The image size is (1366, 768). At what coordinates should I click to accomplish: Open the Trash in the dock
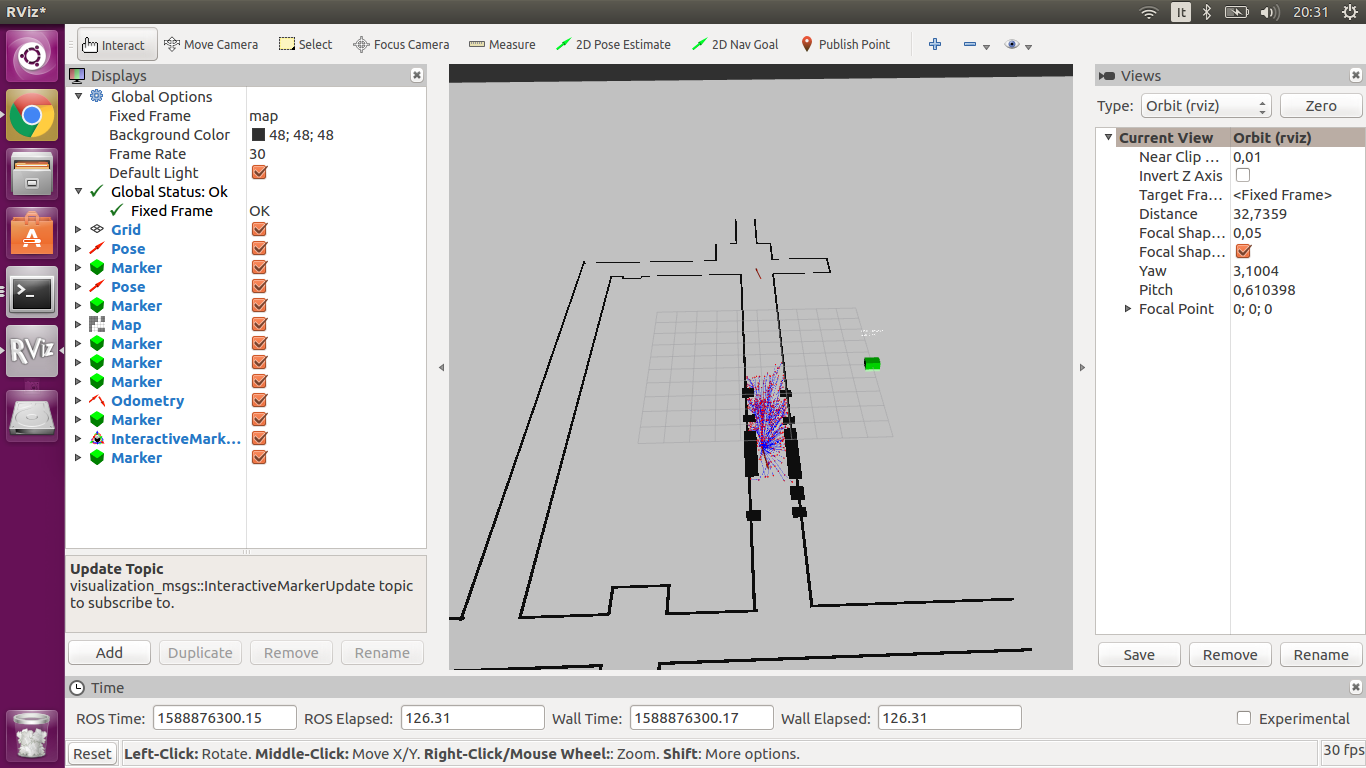[32, 734]
